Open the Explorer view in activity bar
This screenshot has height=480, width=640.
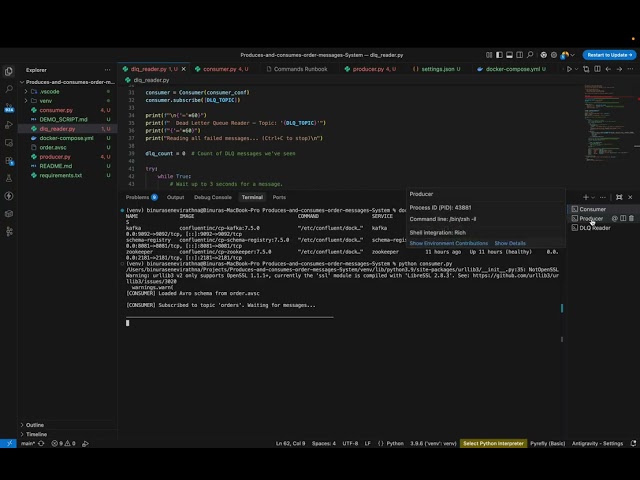tap(9, 71)
